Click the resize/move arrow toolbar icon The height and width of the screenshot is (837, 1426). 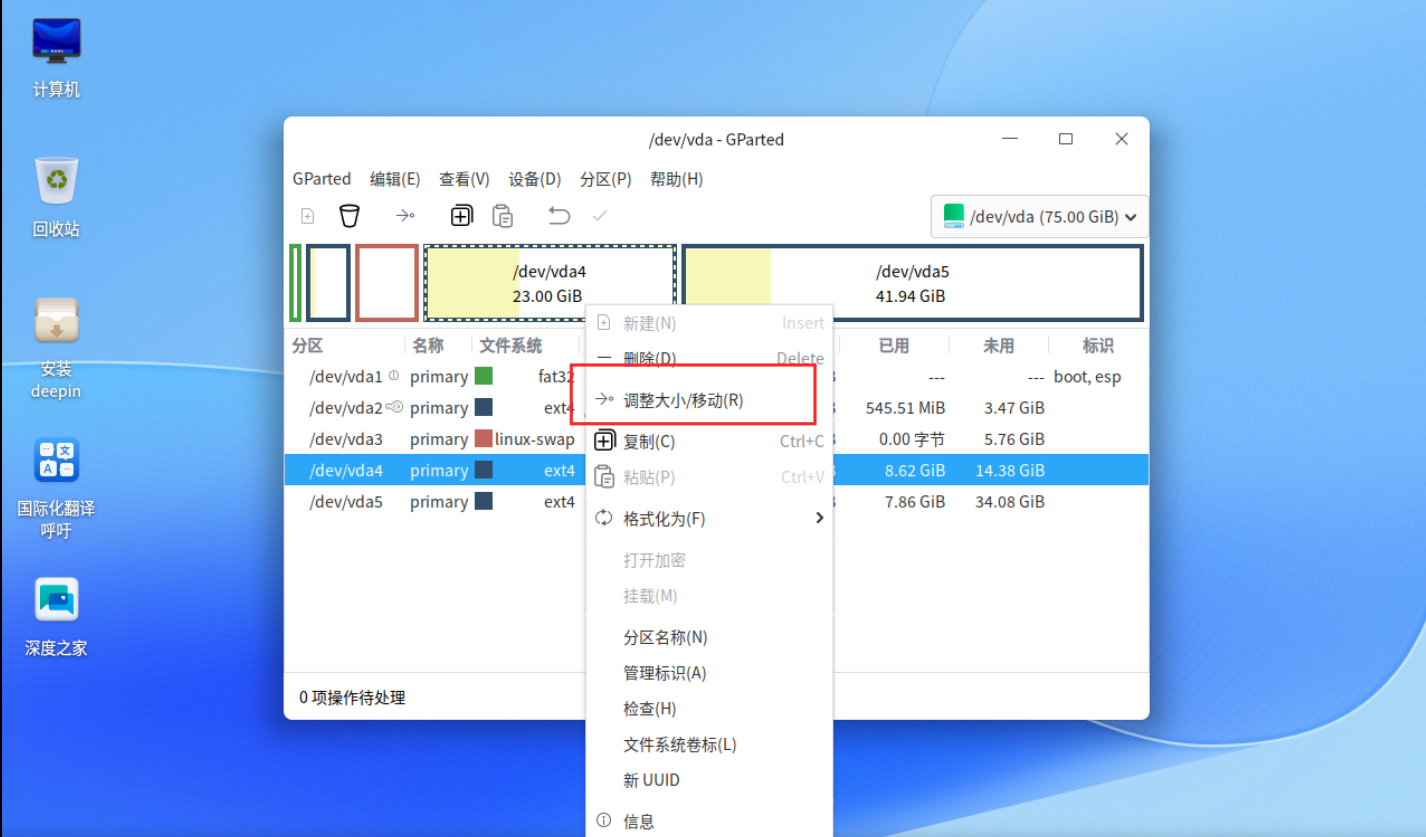click(405, 215)
